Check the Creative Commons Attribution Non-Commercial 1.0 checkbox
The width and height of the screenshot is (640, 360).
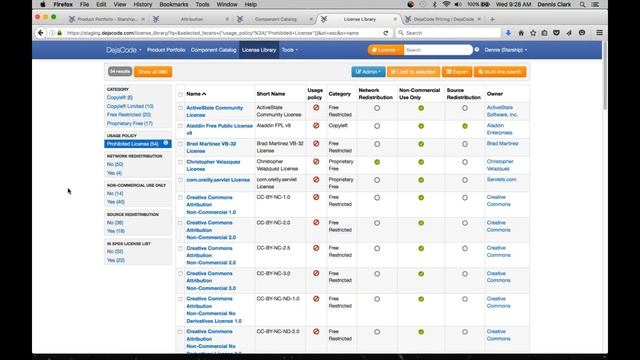[180, 198]
